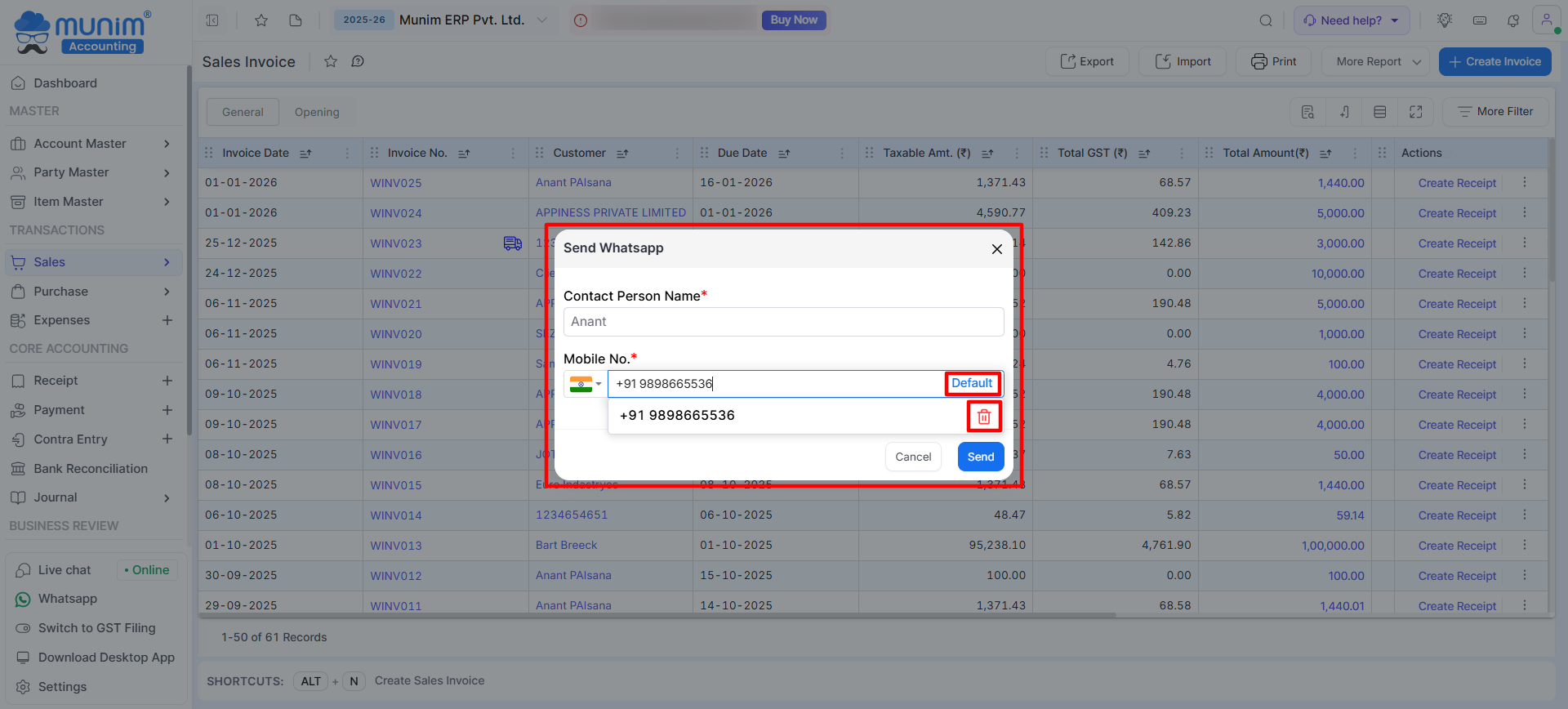Click the Whatsapp icon in sidebar
This screenshot has height=709, width=1568.
tap(23, 600)
